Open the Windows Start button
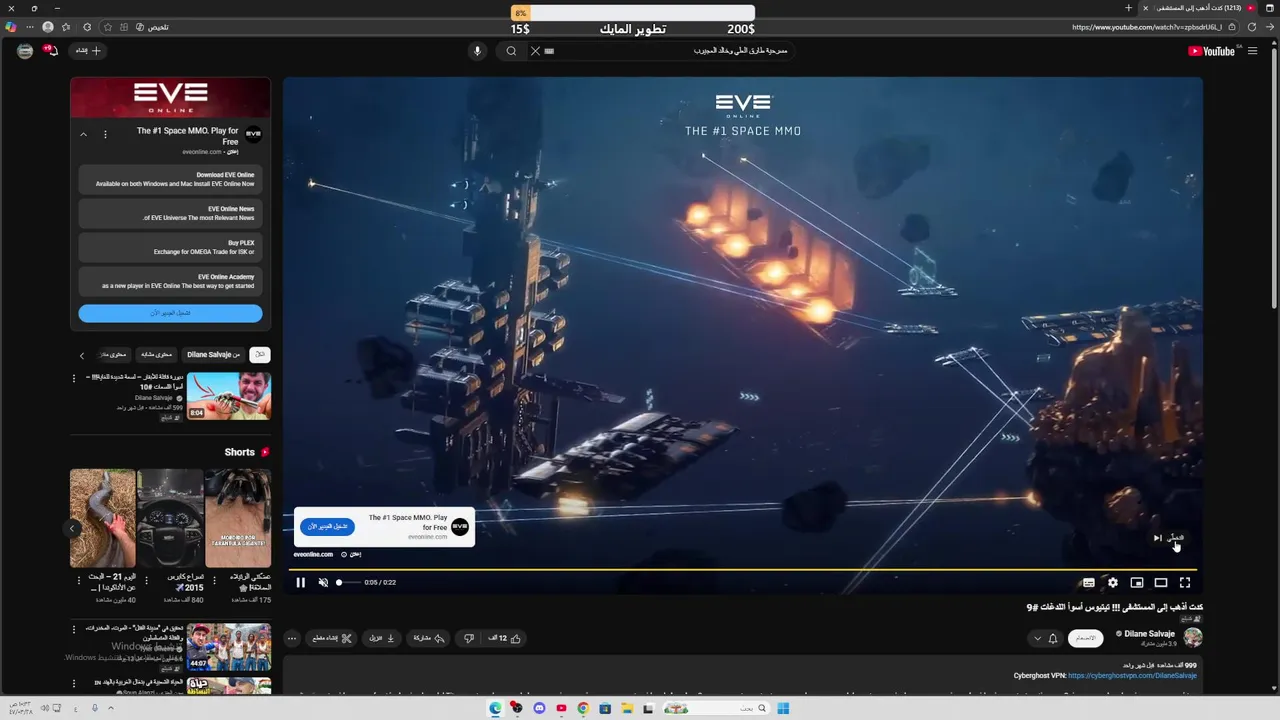Screen dimensions: 1280x720 click(x=783, y=708)
